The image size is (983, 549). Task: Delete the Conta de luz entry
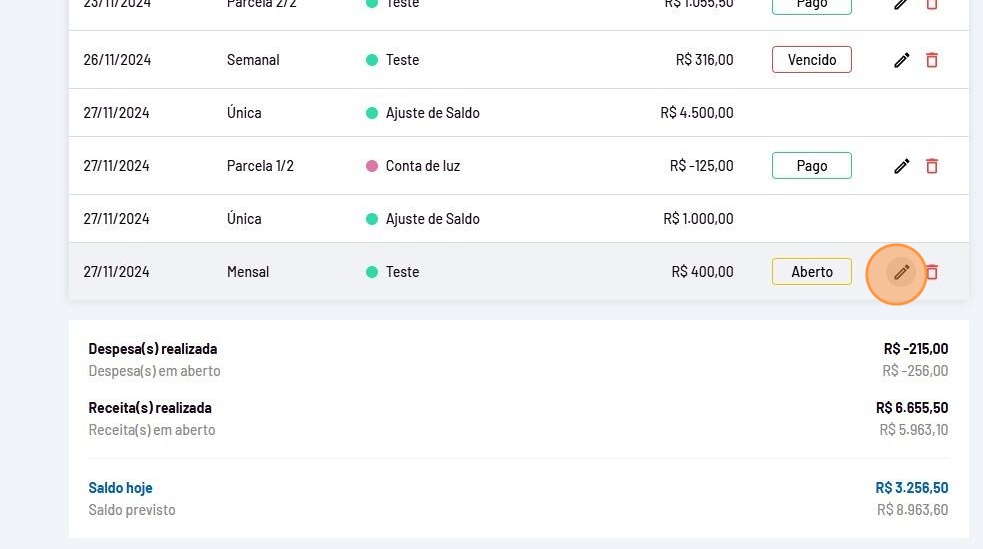coord(932,166)
